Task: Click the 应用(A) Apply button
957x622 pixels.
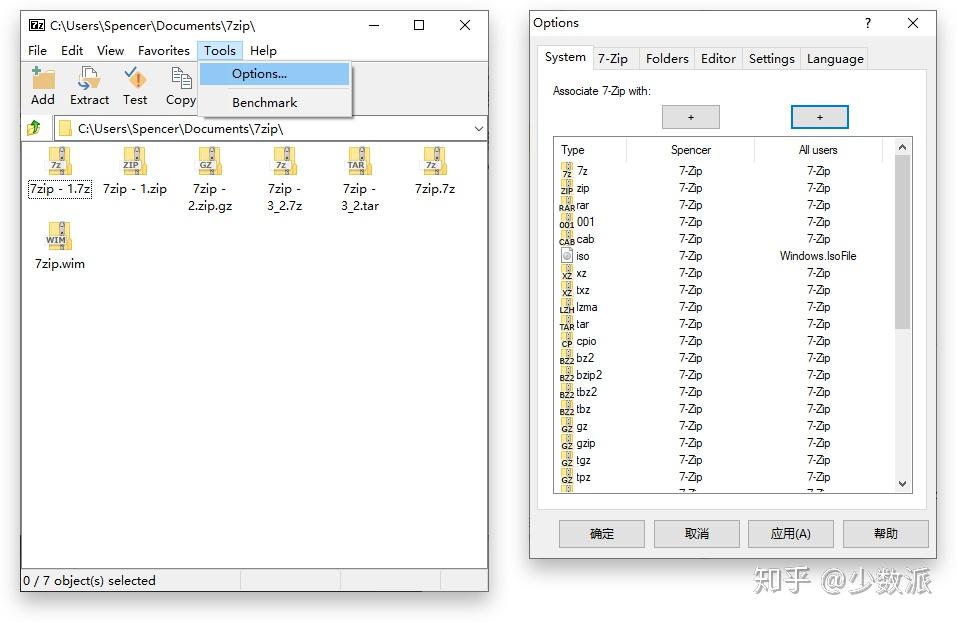Action: 790,534
